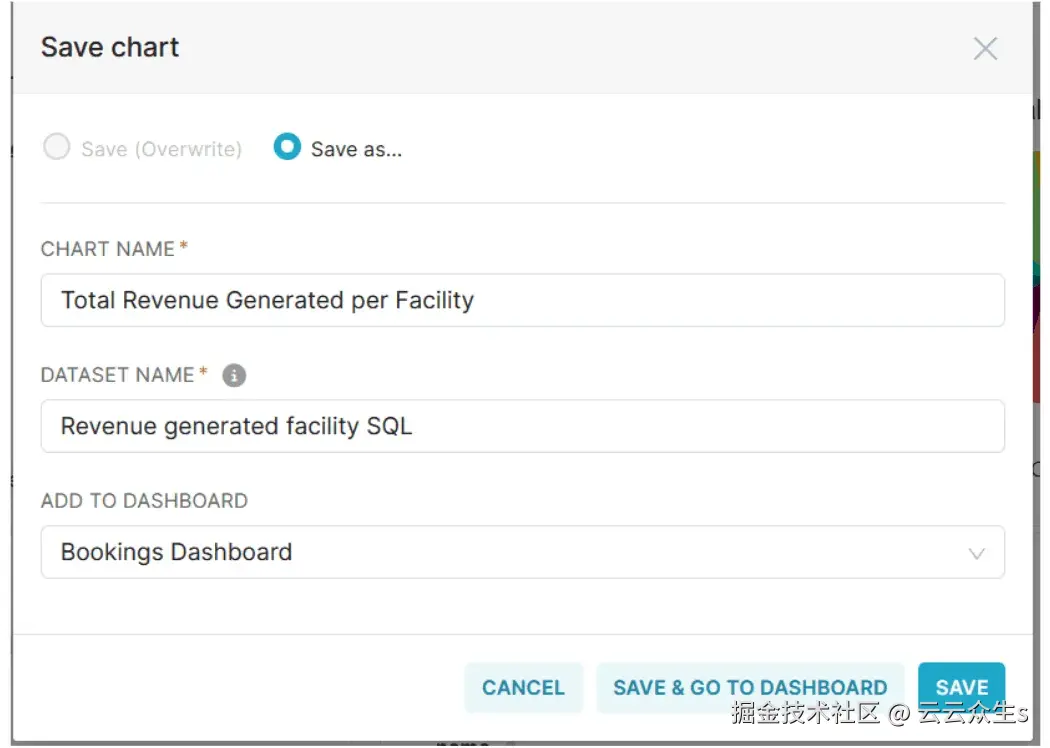Select the Save (Overwrite) radio button
Image resolution: width=1050 pixels, height=748 pixels.
[x=57, y=148]
